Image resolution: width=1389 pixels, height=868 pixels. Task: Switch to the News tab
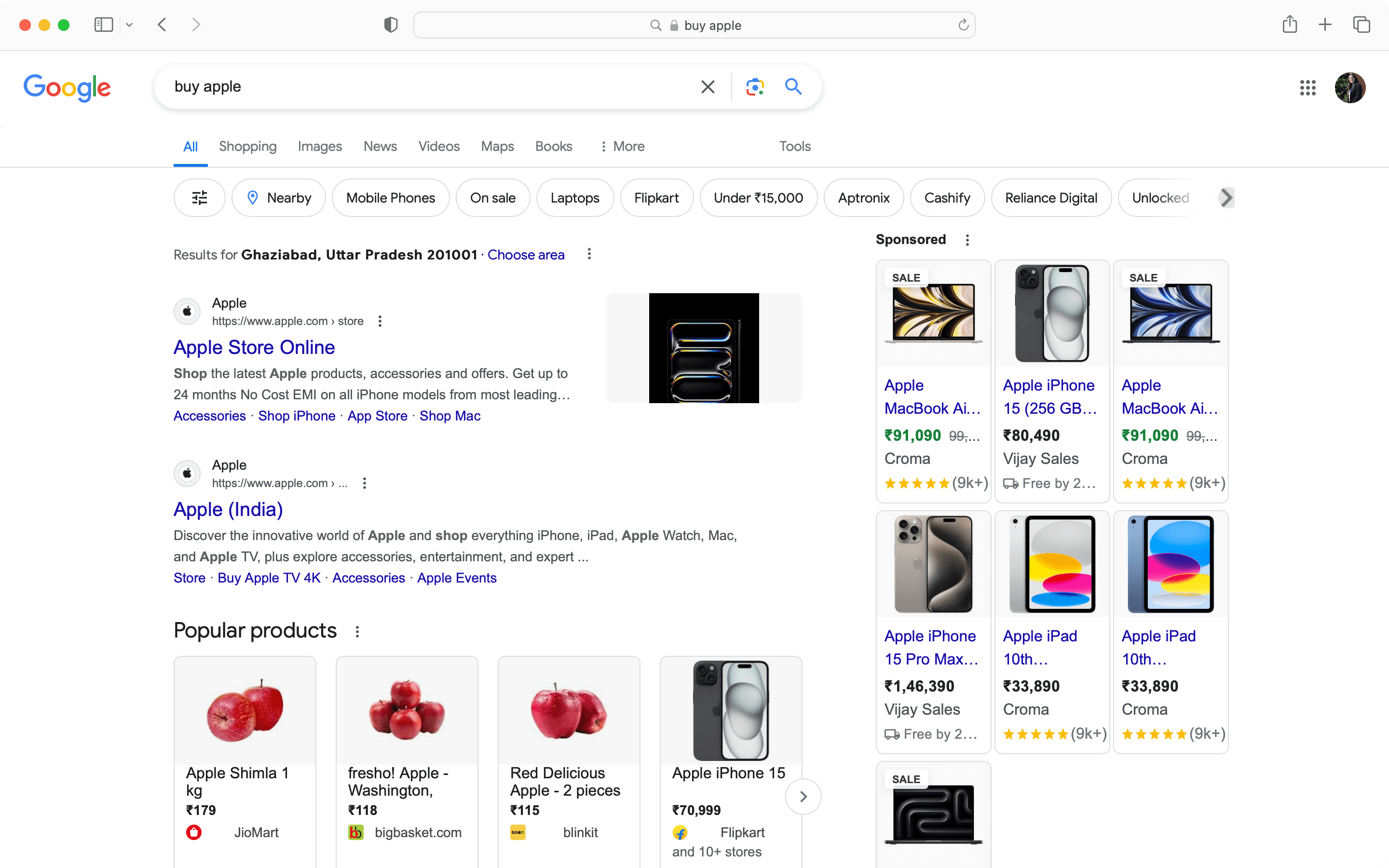[380, 147]
